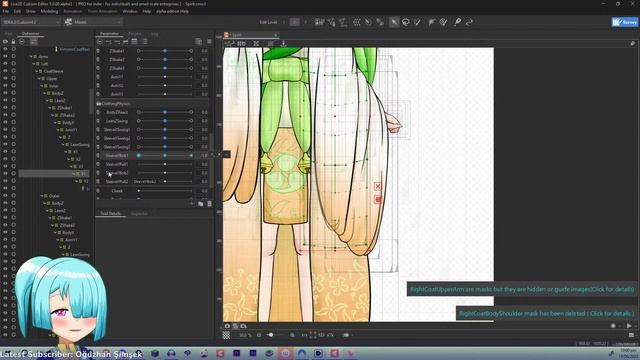Select the Brush selection tool beside Lasso
The width and height of the screenshot is (640, 360).
(417, 22)
